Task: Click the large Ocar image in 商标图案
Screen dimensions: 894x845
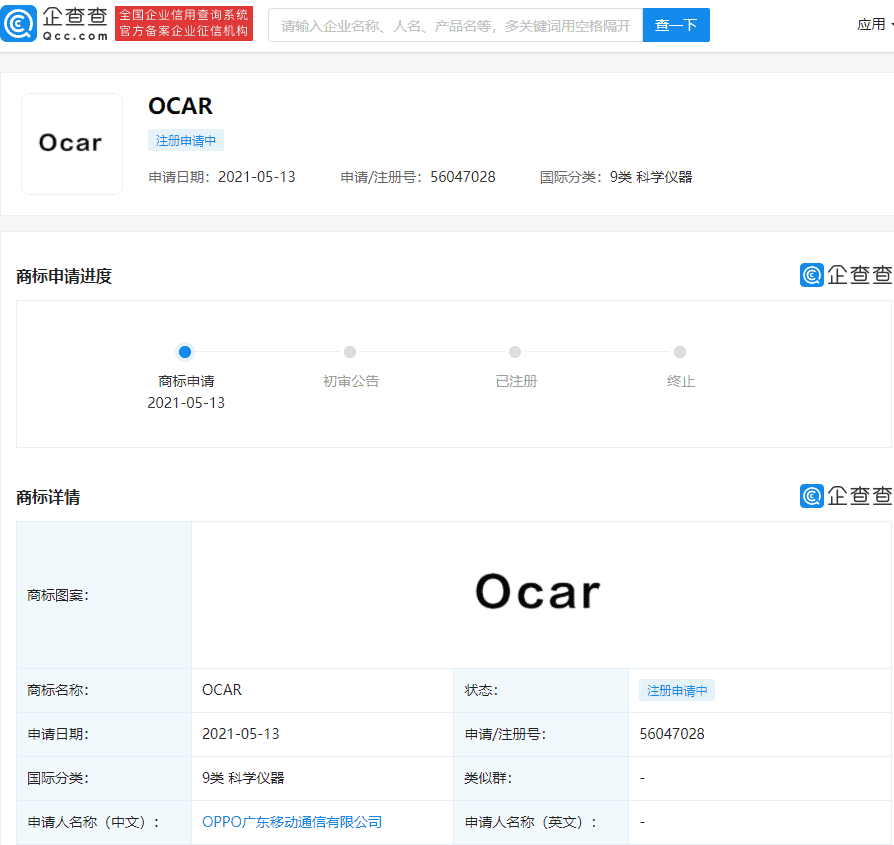Action: [537, 592]
